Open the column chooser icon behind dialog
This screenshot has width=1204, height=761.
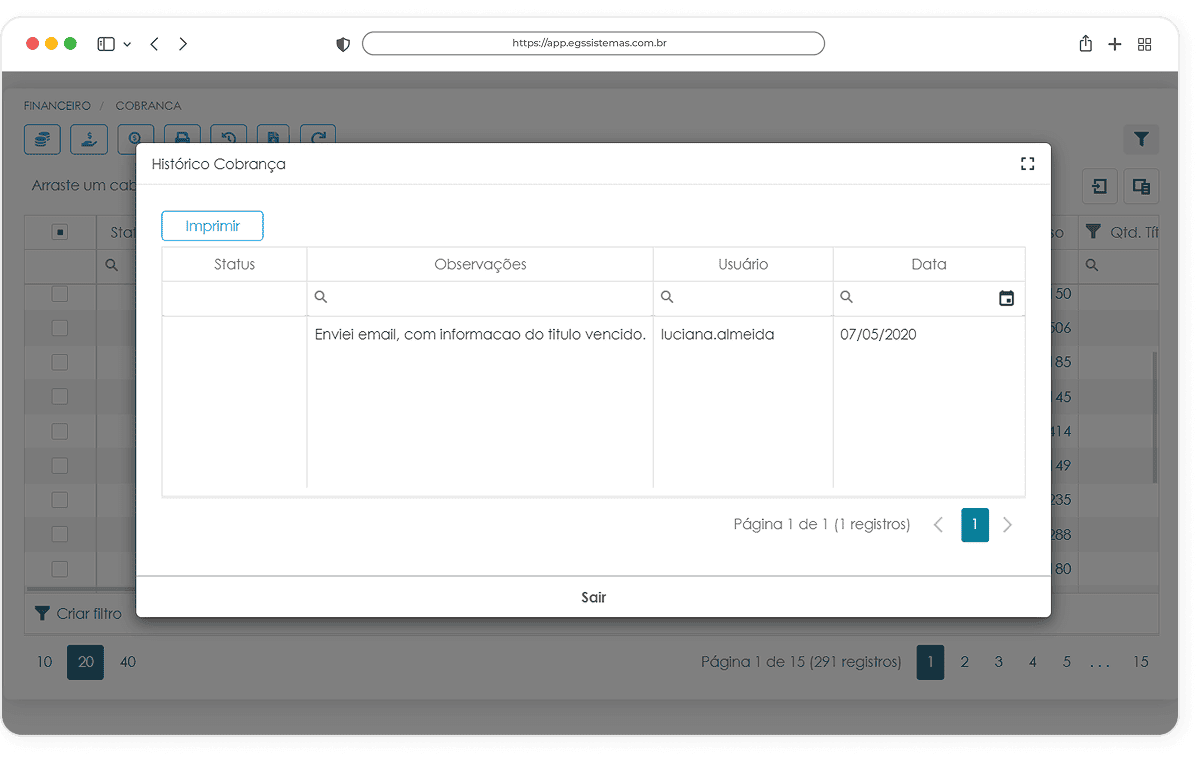point(1141,186)
